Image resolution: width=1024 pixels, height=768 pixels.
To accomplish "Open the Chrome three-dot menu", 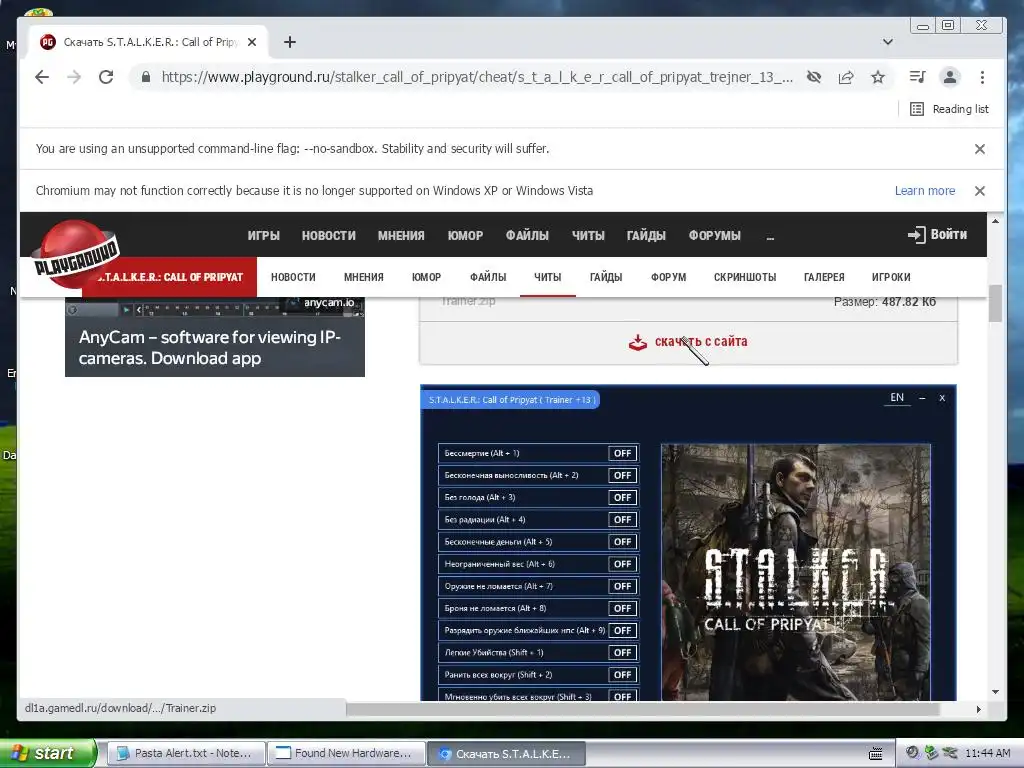I will tap(982, 77).
